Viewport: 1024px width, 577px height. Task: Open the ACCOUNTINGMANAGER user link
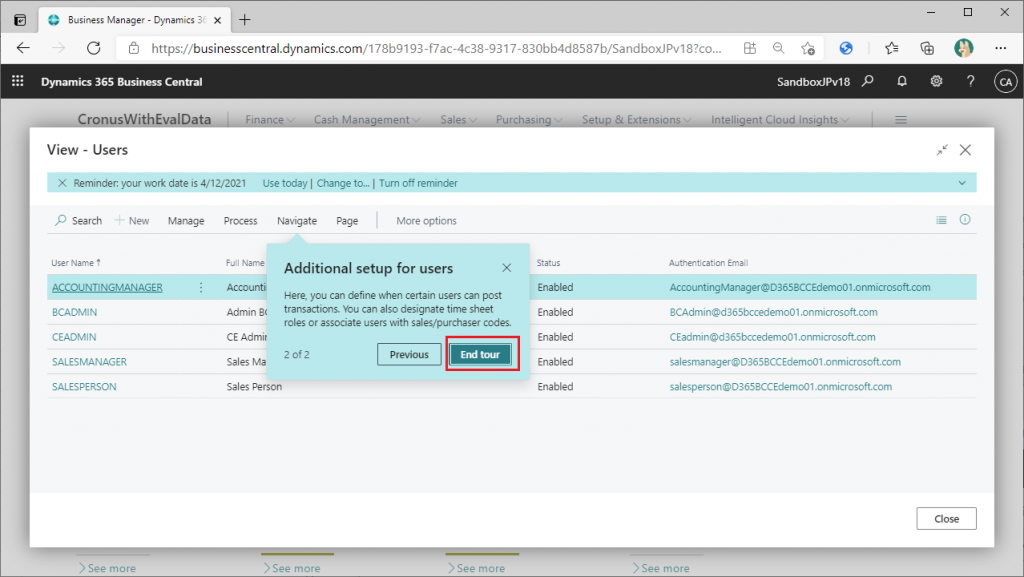107,287
